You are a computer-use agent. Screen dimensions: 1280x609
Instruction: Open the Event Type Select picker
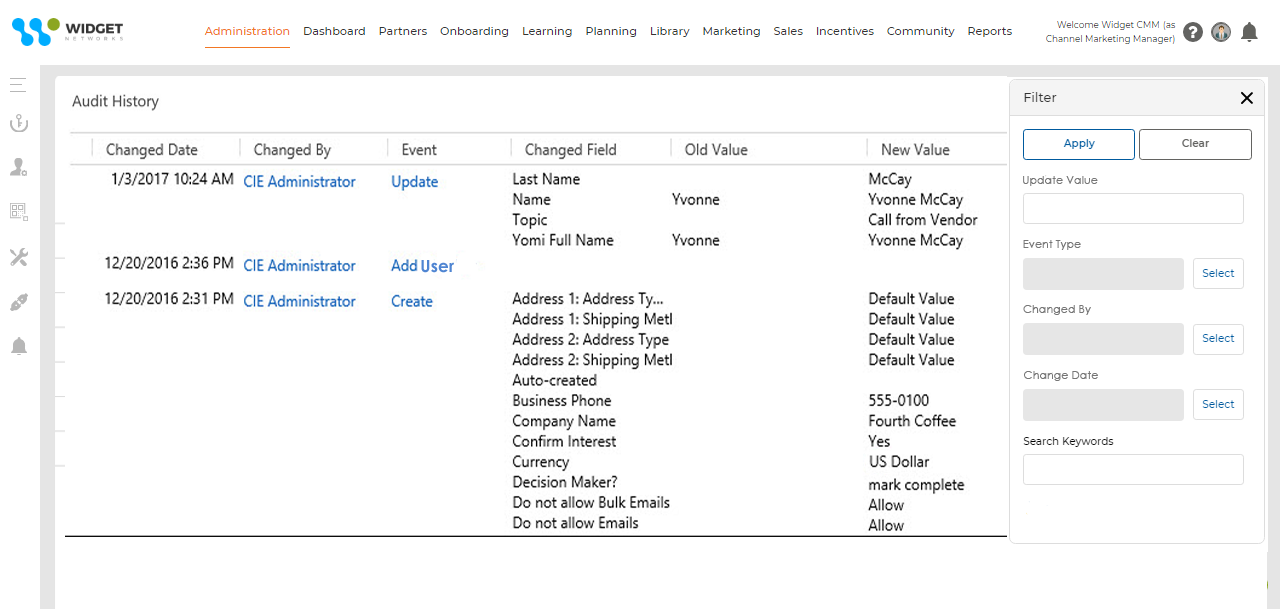click(x=1217, y=273)
